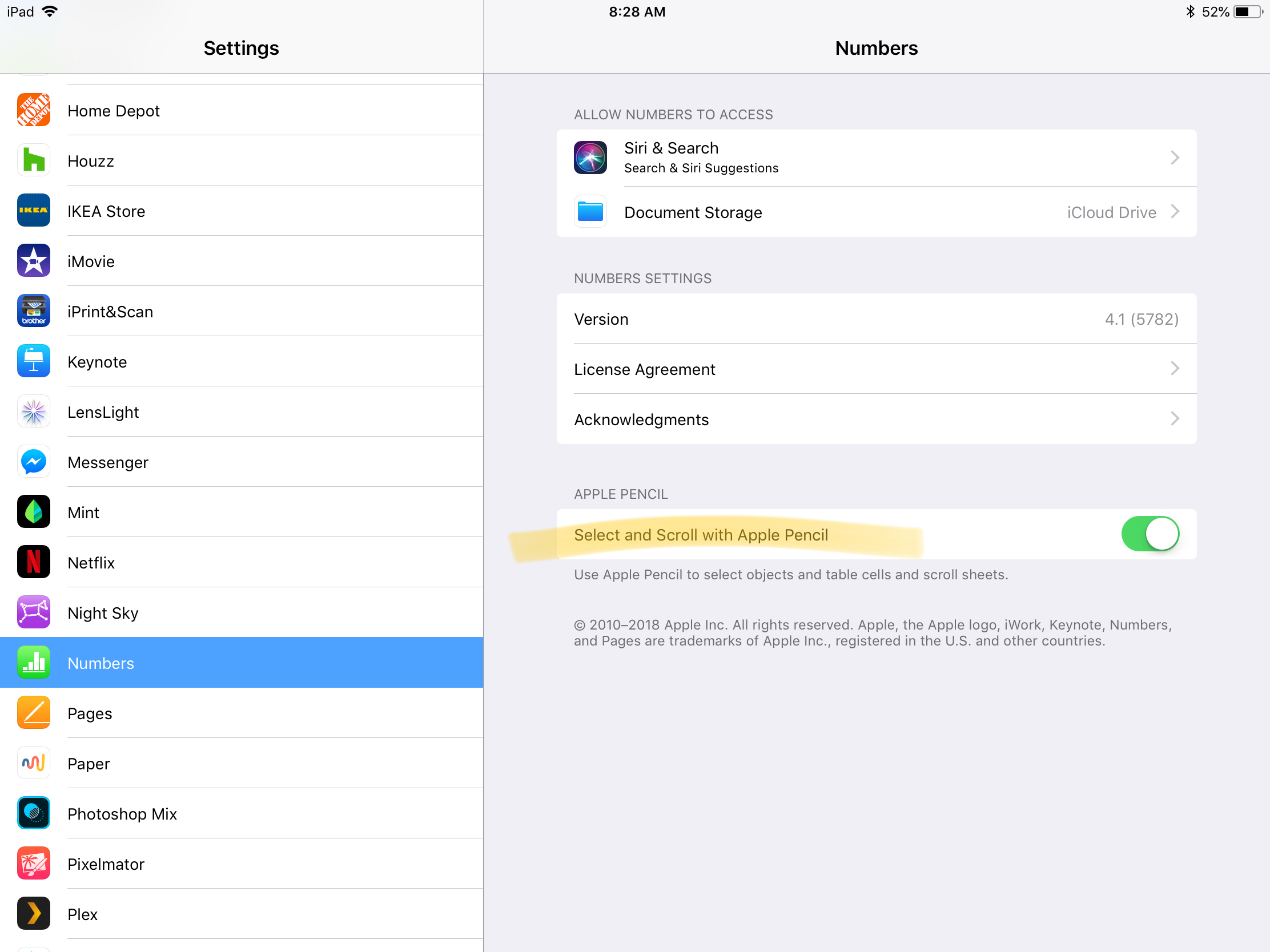The width and height of the screenshot is (1270, 952).
Task: Tap the iPad carrier label
Action: (21, 11)
